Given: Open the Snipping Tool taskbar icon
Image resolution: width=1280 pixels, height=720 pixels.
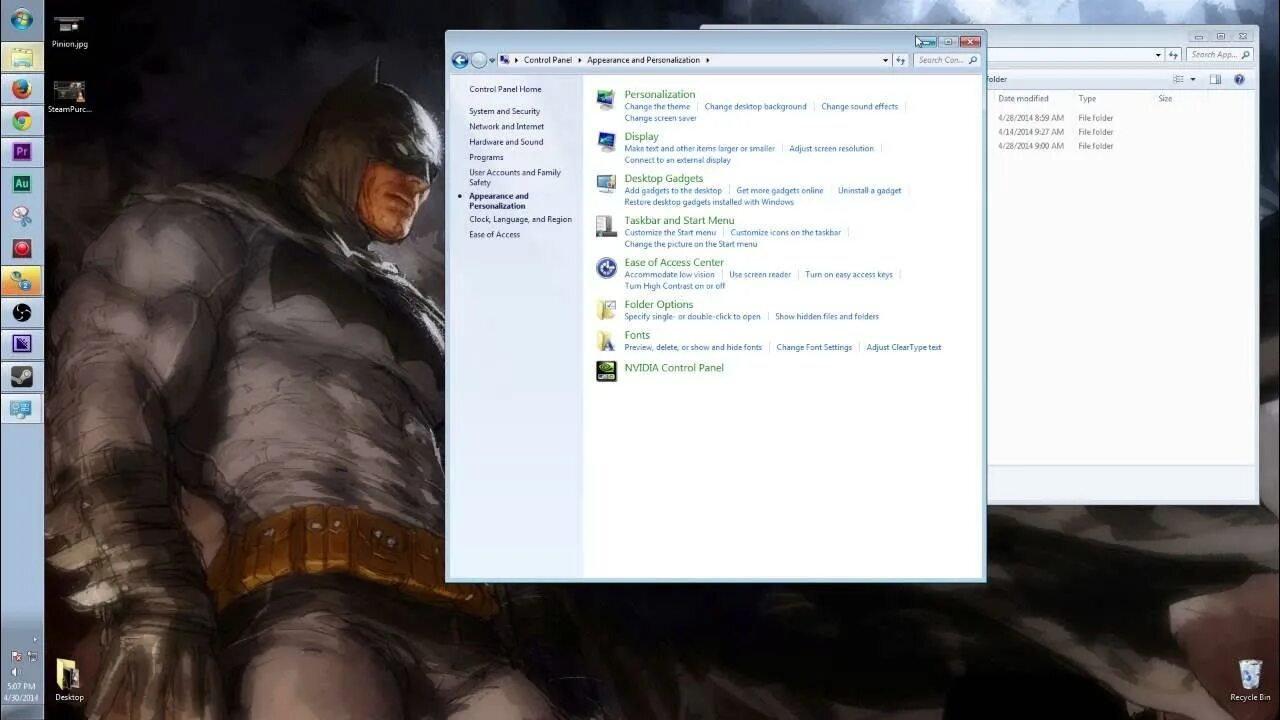Looking at the screenshot, I should click(21, 216).
